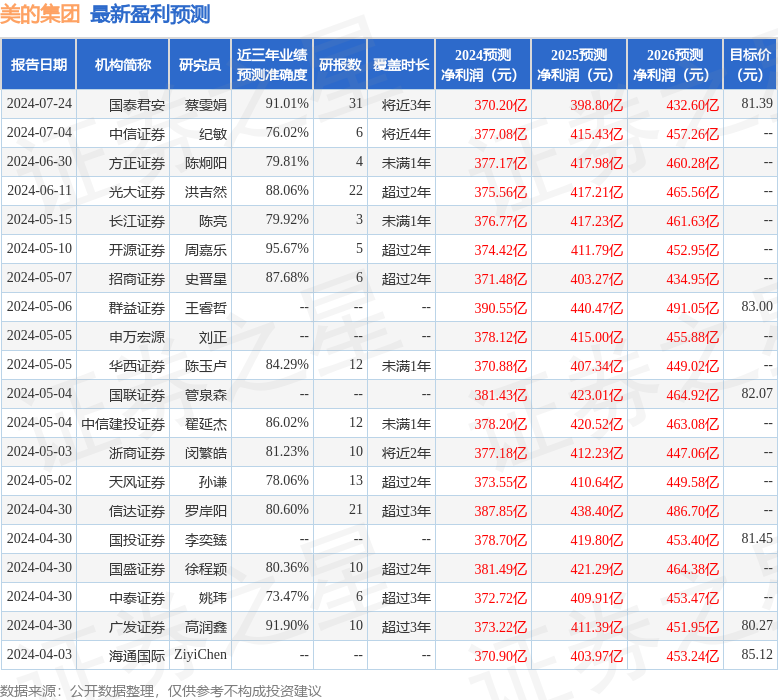This screenshot has width=778, height=700.
Task: Select the 报告日期 column header
Action: 39,64
